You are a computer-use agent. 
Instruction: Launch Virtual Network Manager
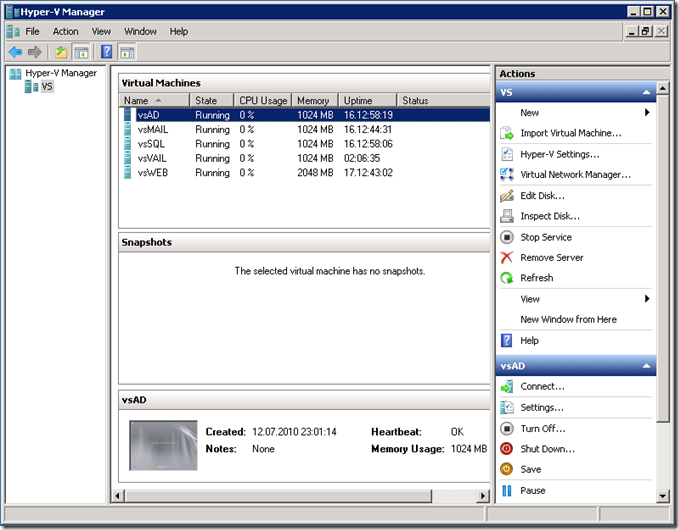(575, 175)
